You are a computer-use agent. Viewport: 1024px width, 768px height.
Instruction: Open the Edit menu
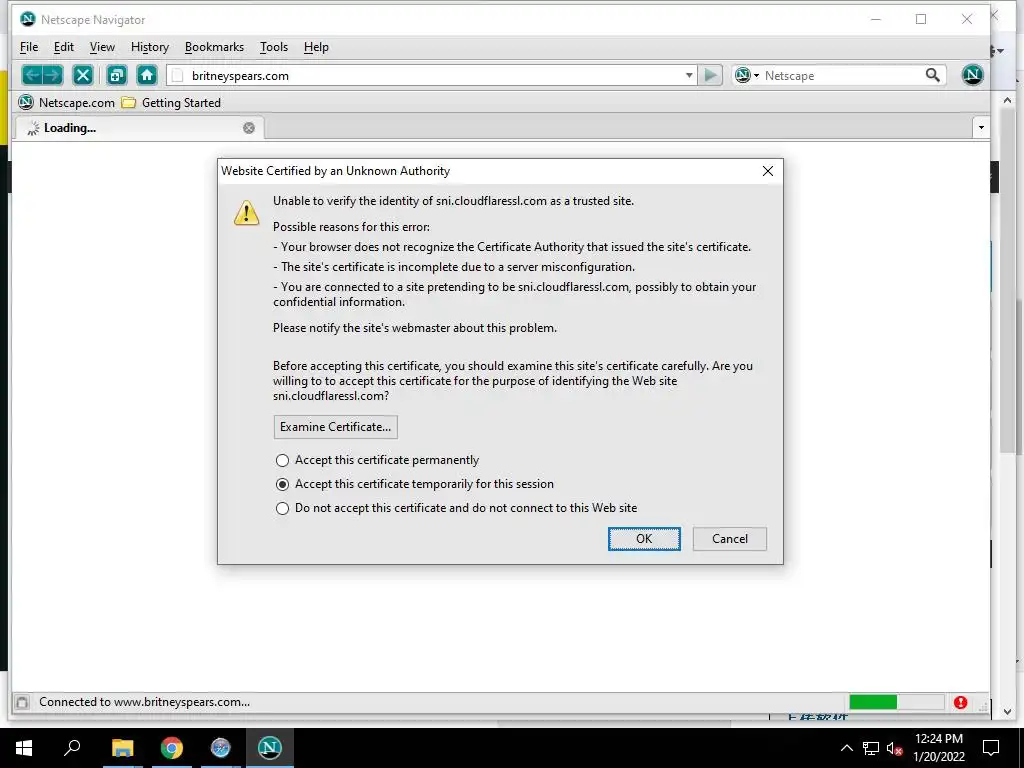63,47
